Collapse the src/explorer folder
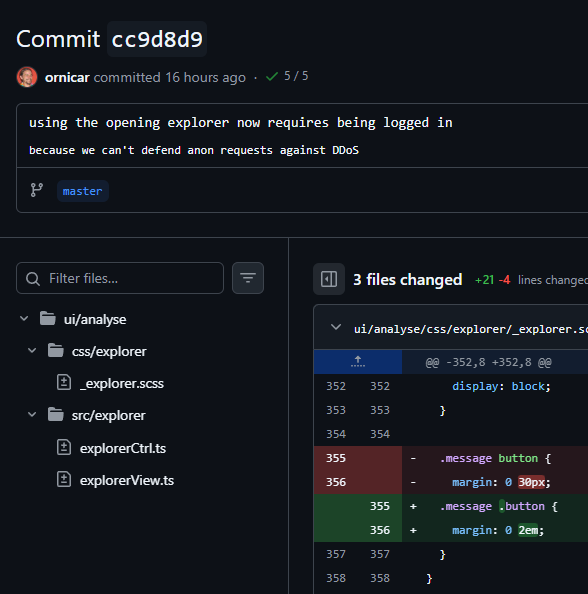The width and height of the screenshot is (588, 594). click(32, 415)
